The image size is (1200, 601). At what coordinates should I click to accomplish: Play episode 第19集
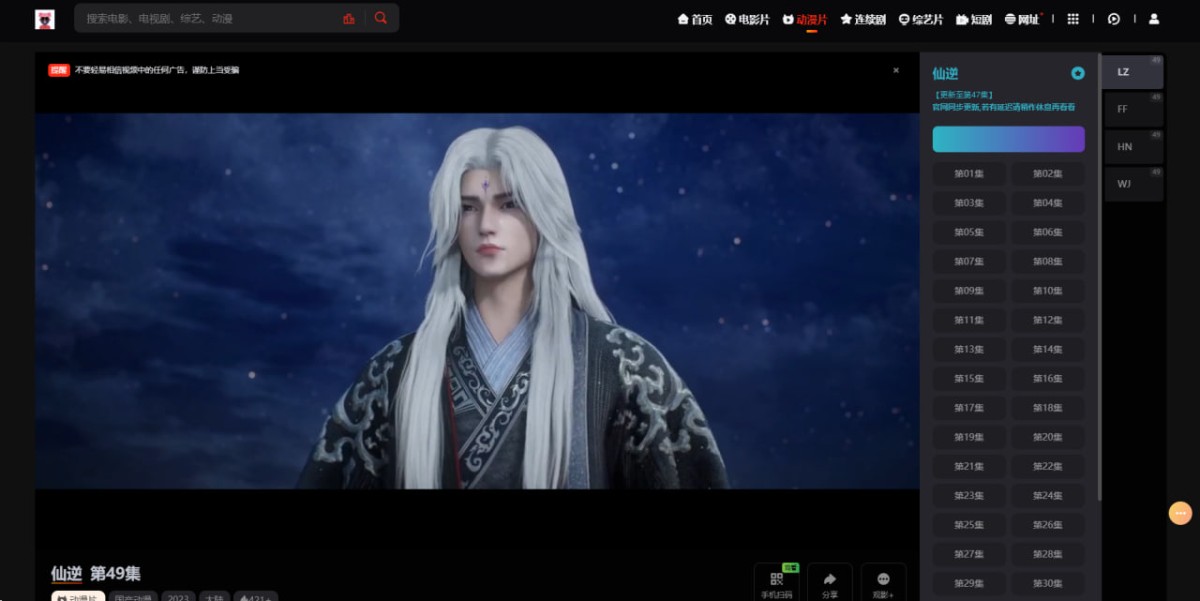[x=969, y=437]
